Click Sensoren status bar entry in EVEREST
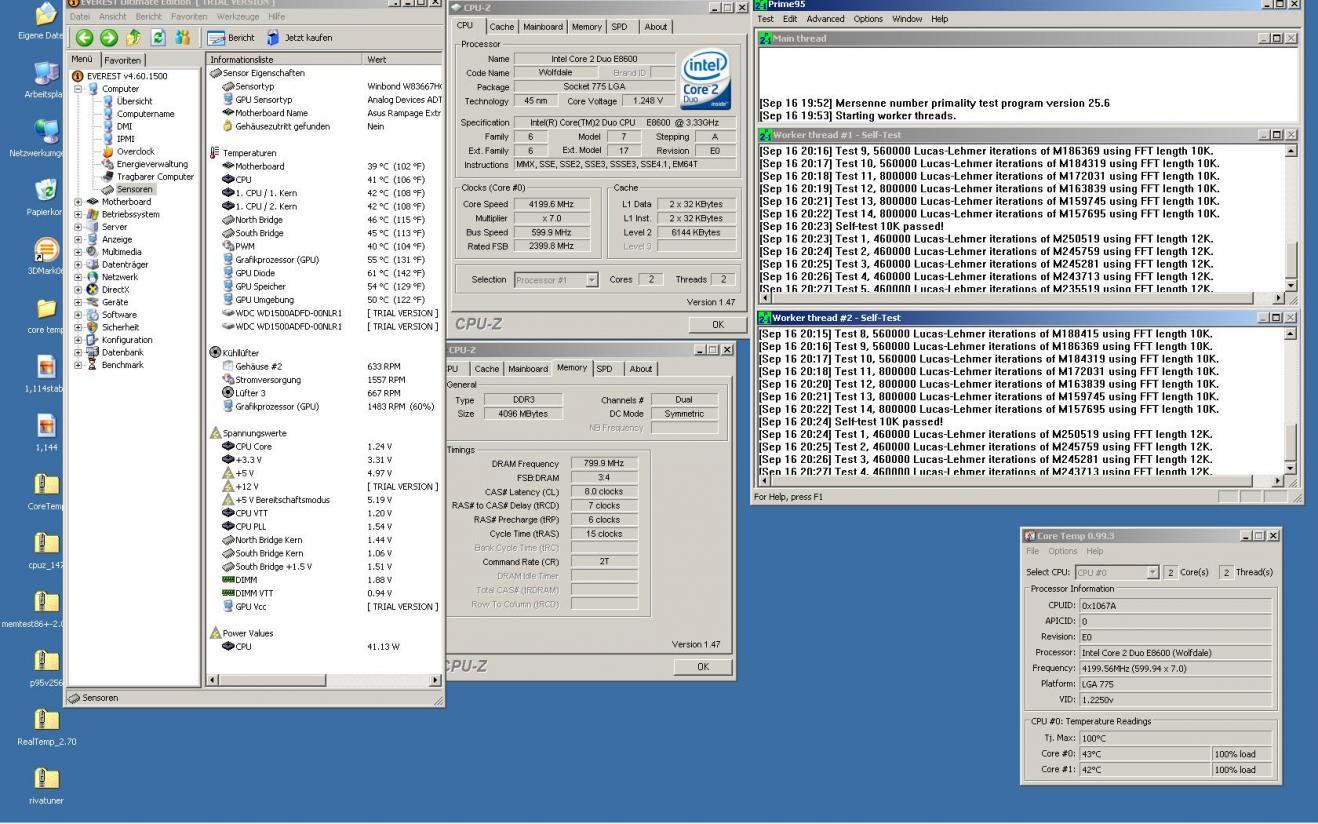The image size is (1318, 824). pyautogui.click(x=92, y=698)
